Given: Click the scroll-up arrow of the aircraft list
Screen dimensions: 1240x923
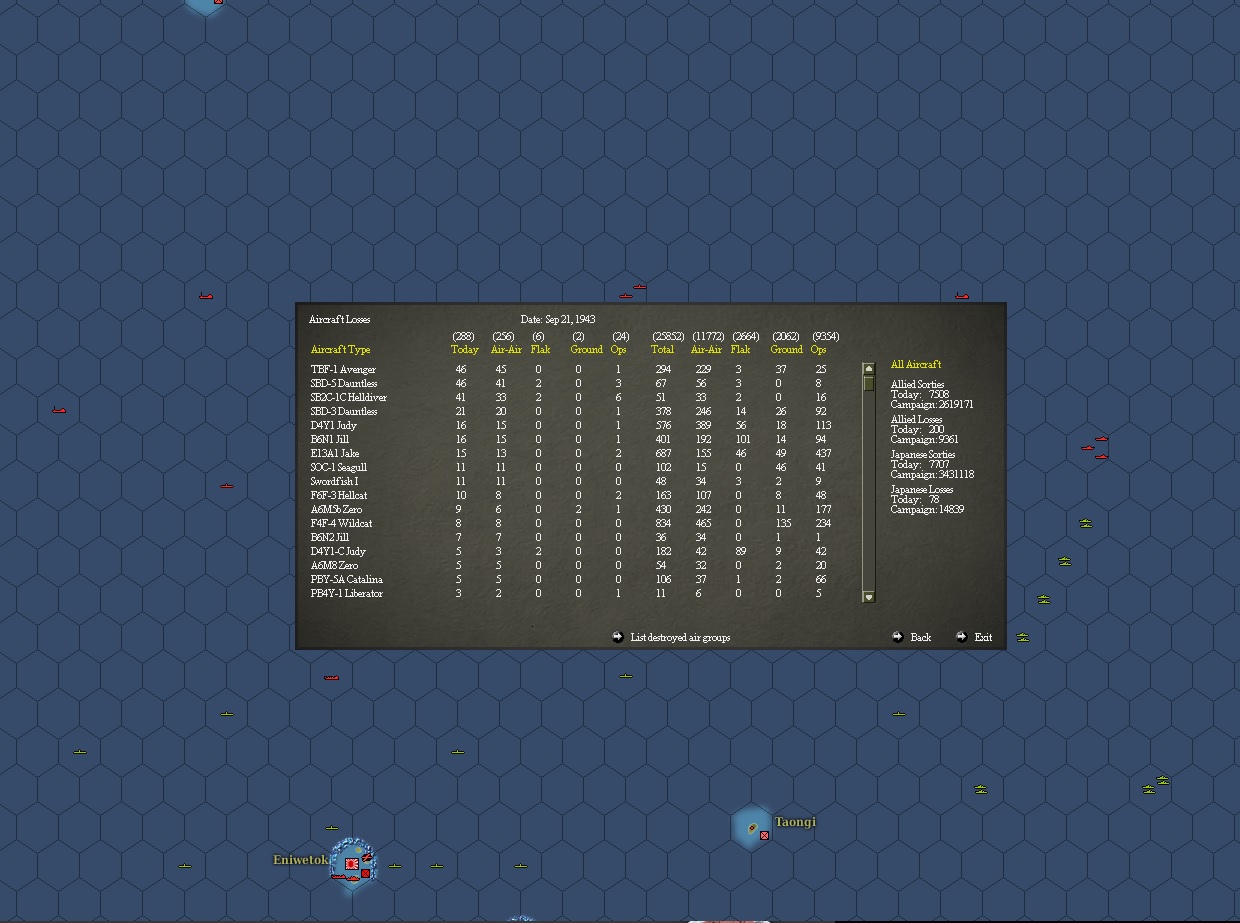Looking at the screenshot, I should click(869, 369).
